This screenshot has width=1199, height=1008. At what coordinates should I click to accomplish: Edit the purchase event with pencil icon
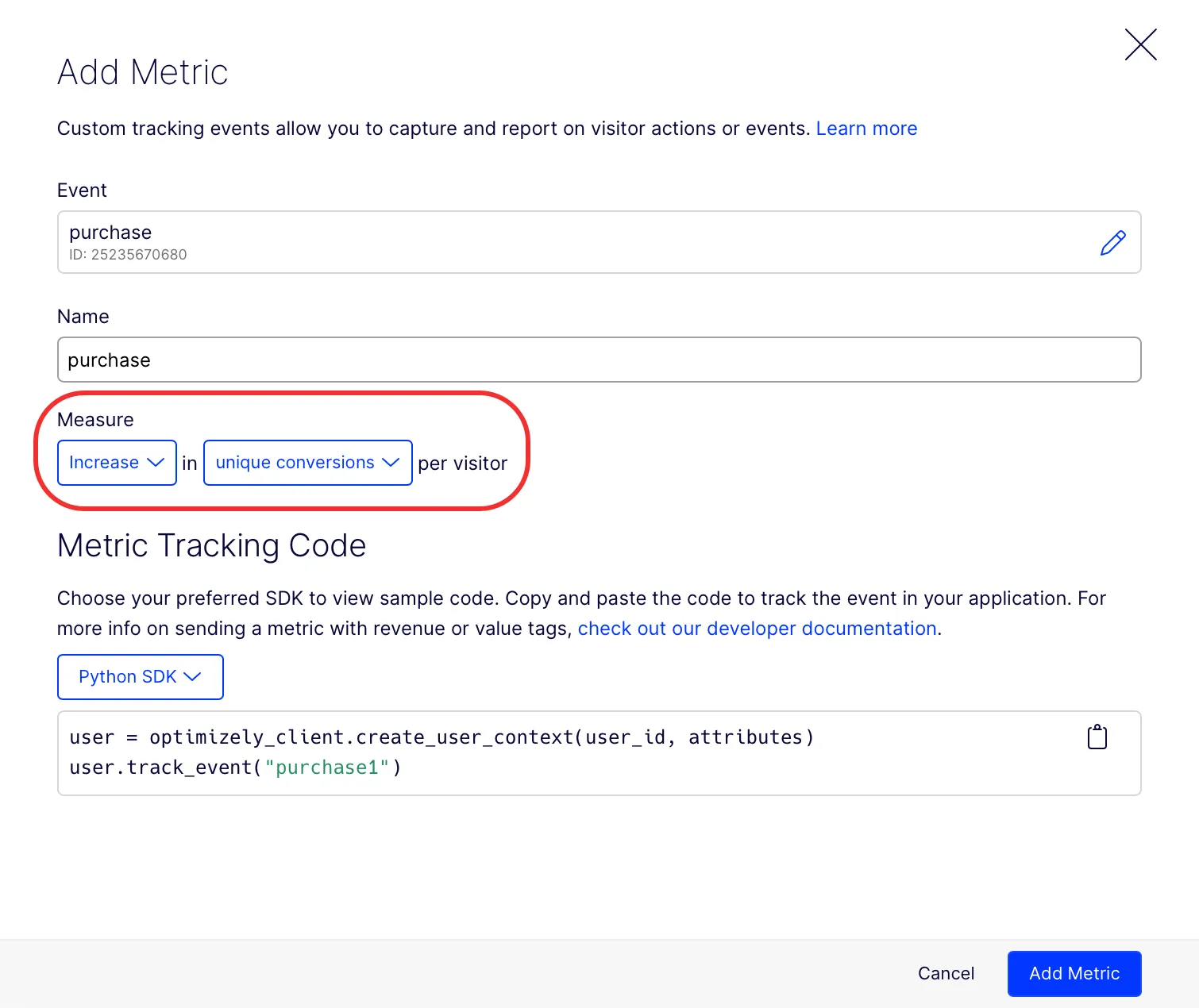tap(1112, 242)
